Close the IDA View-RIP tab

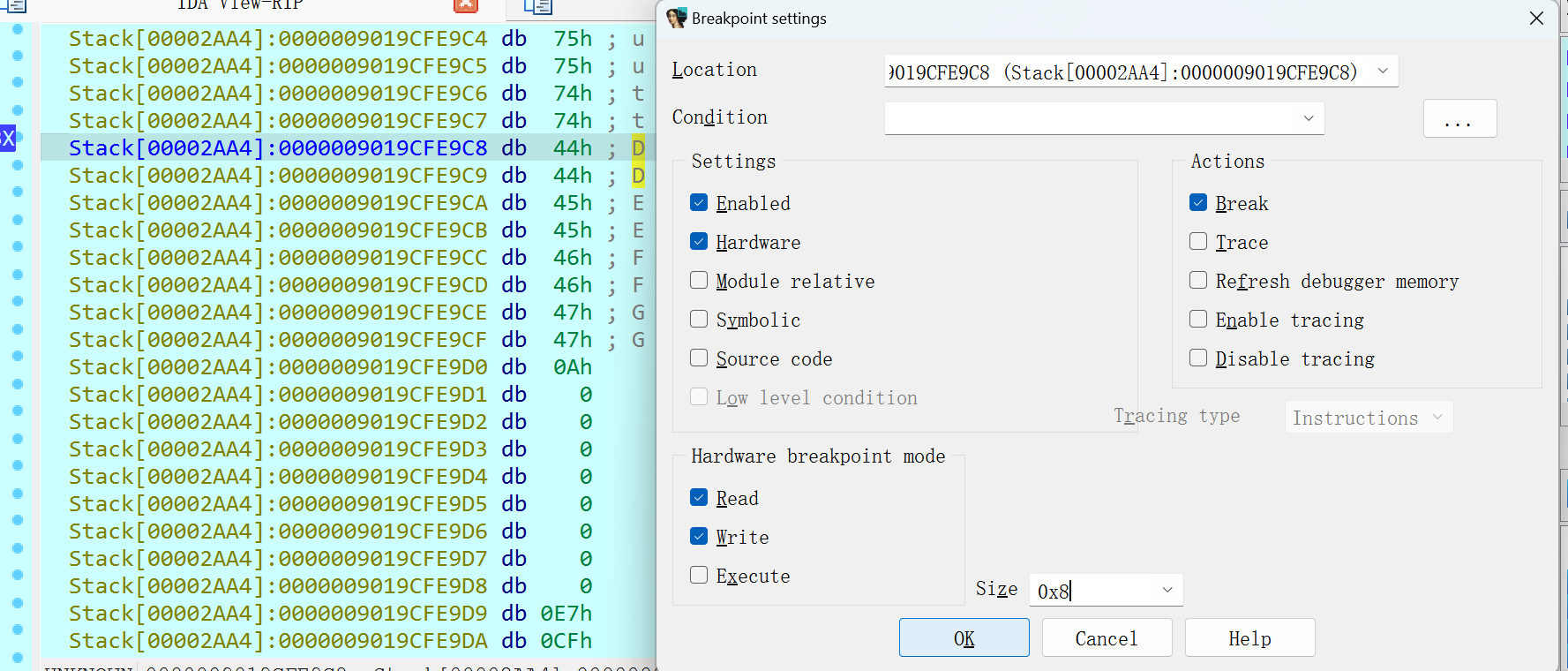point(465,5)
